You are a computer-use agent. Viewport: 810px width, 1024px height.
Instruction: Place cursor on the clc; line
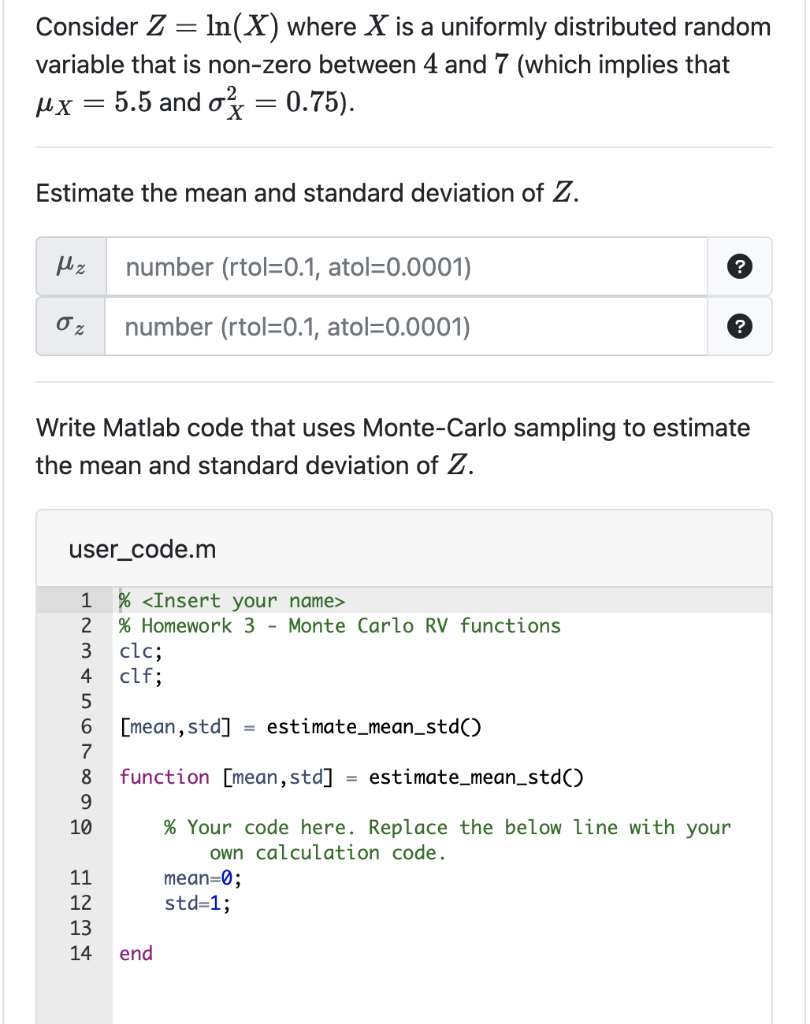click(x=140, y=651)
